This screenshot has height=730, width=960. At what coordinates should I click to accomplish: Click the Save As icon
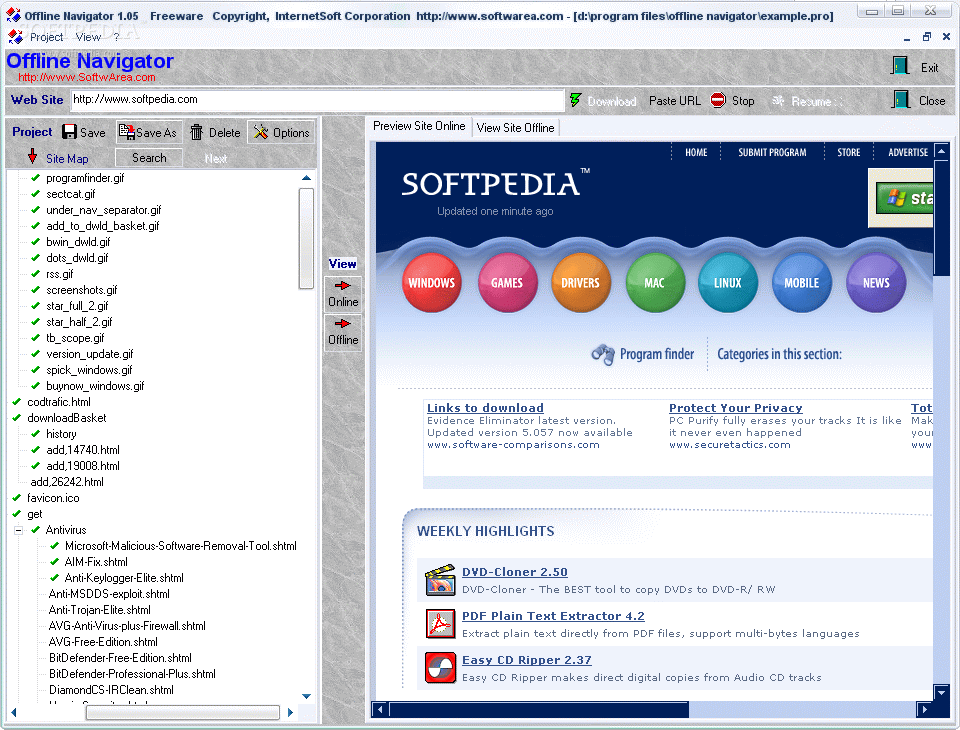pyautogui.click(x=127, y=132)
